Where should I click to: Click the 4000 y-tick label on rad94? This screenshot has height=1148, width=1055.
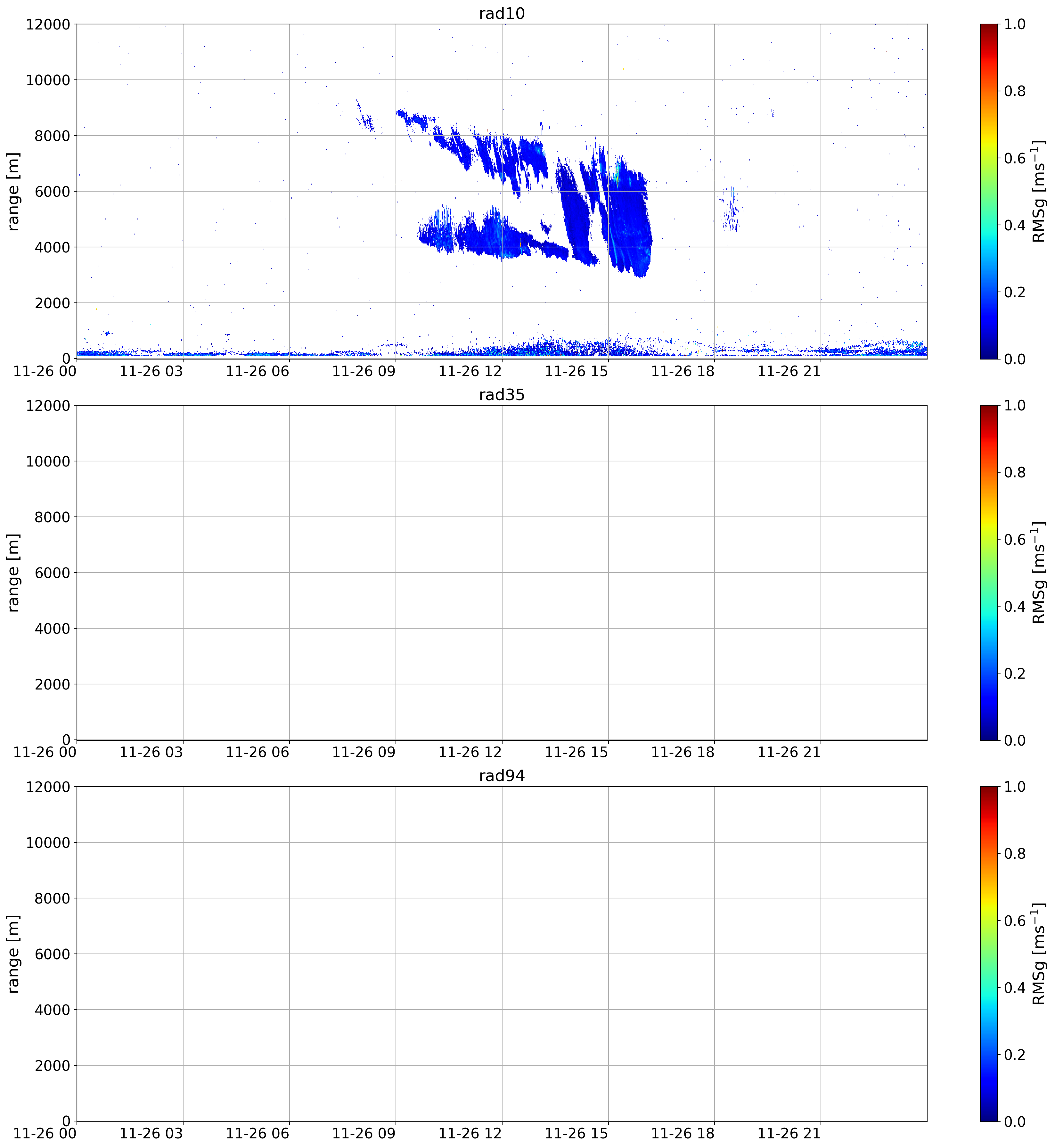(x=52, y=1010)
